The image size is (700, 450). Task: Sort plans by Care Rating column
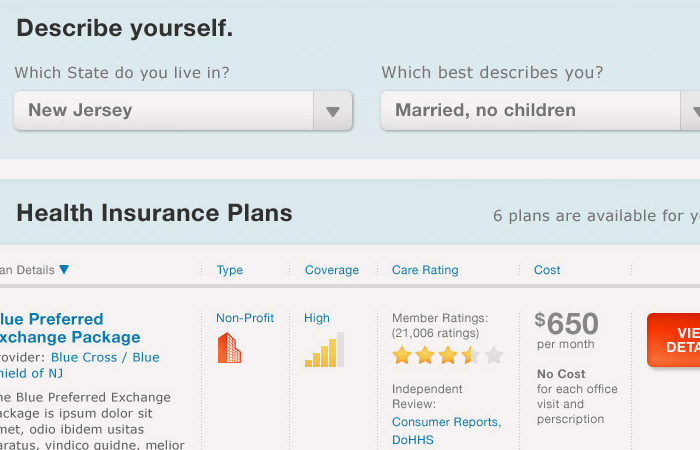[x=425, y=270]
